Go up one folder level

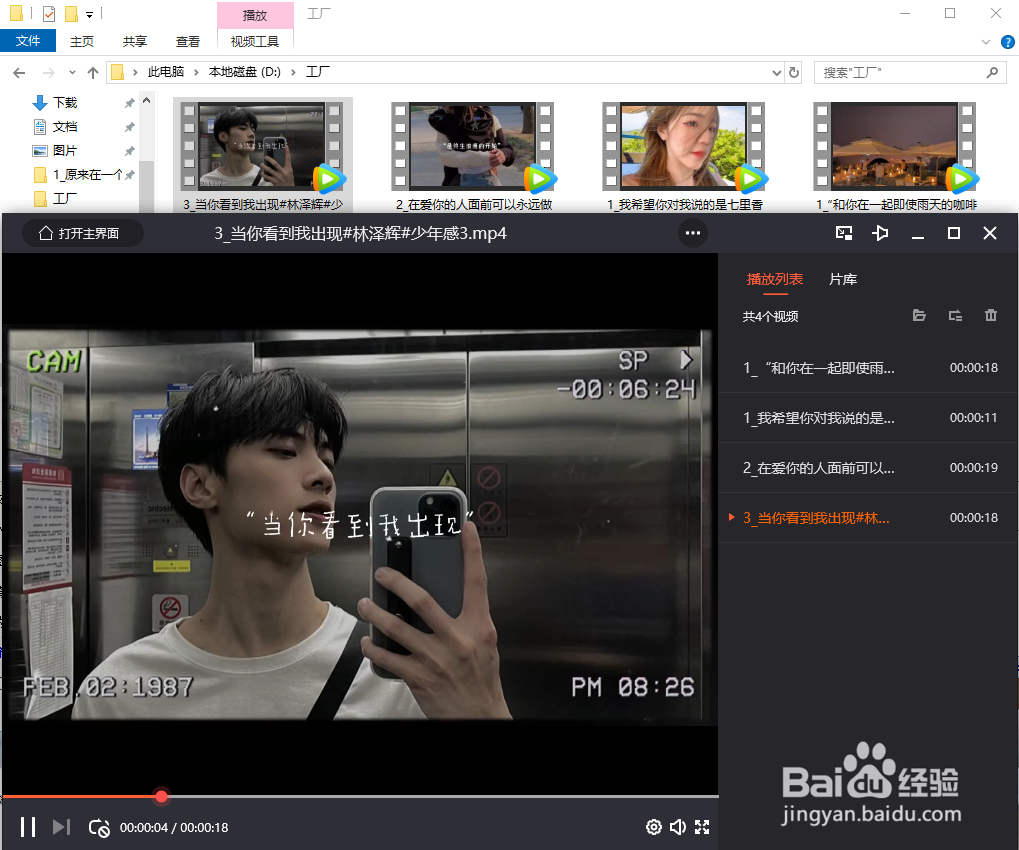tap(93, 72)
